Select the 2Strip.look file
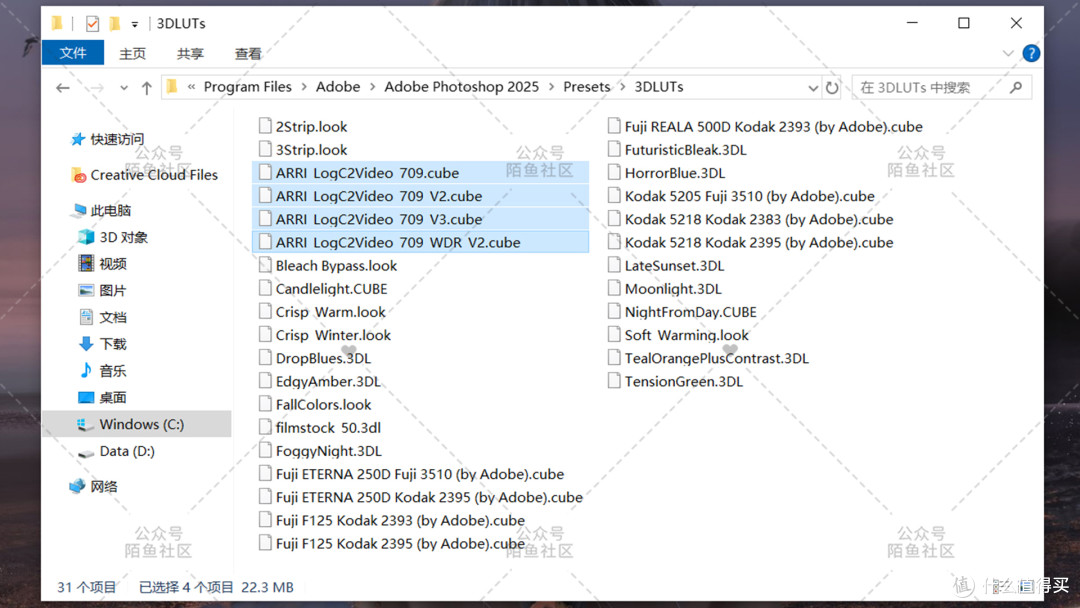Screen dimensions: 1080x608 pyautogui.click(x=303, y=126)
